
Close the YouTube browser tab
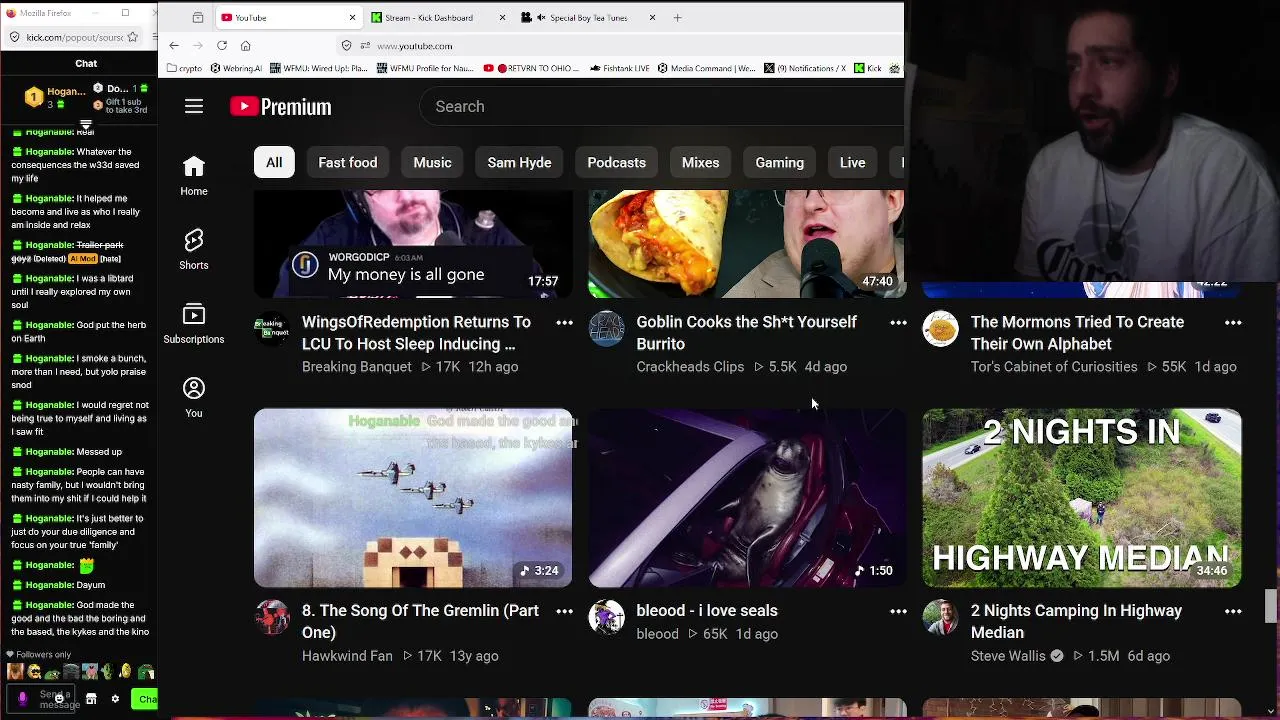tap(352, 17)
